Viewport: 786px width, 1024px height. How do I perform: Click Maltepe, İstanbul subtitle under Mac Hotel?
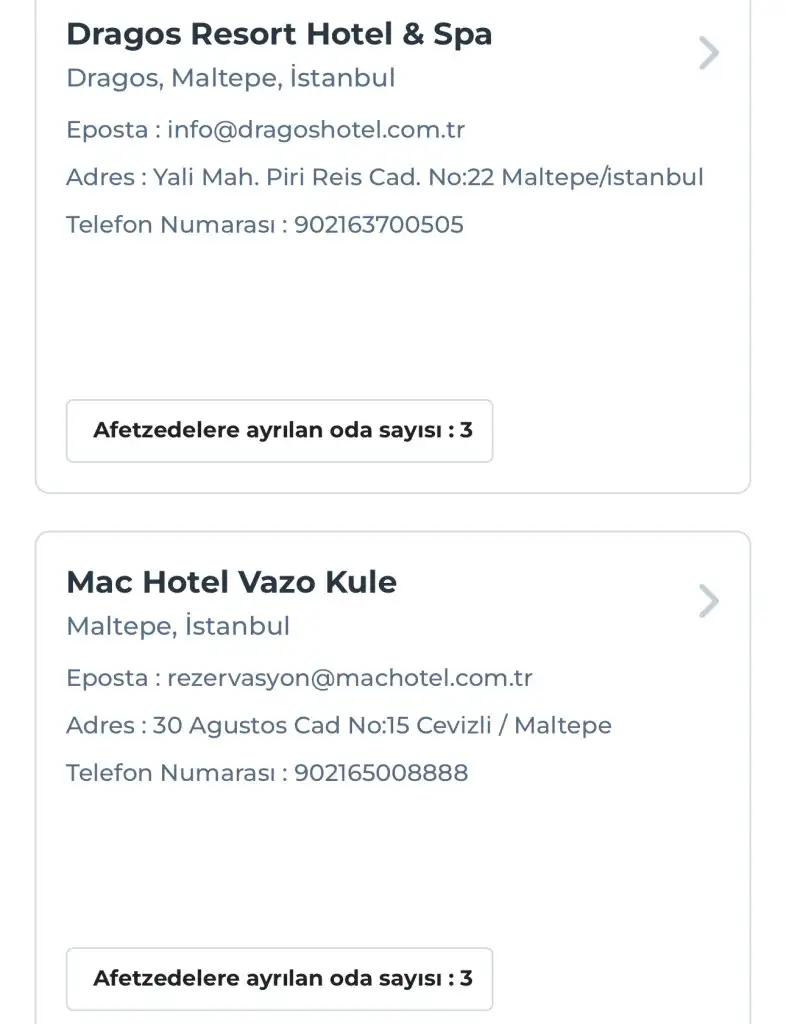click(x=178, y=626)
